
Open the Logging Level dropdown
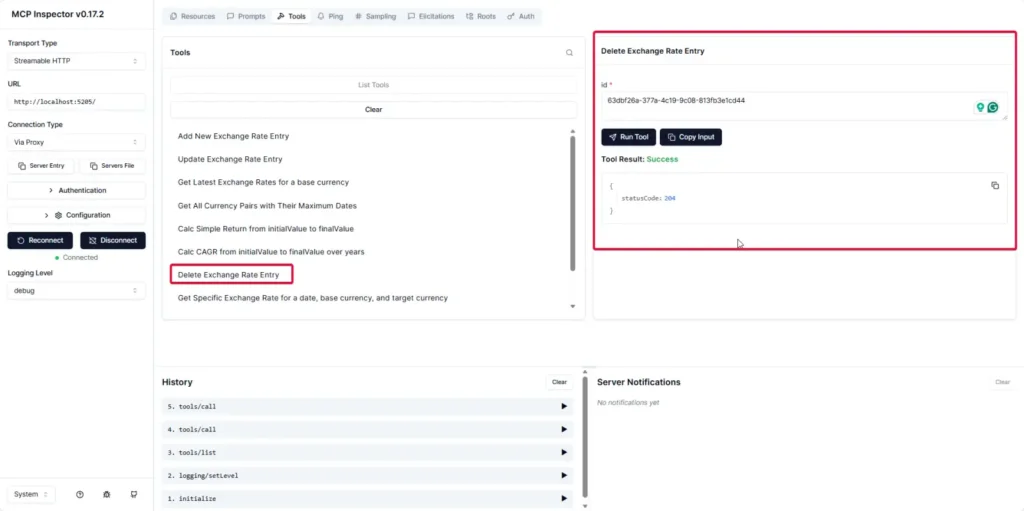pos(76,291)
